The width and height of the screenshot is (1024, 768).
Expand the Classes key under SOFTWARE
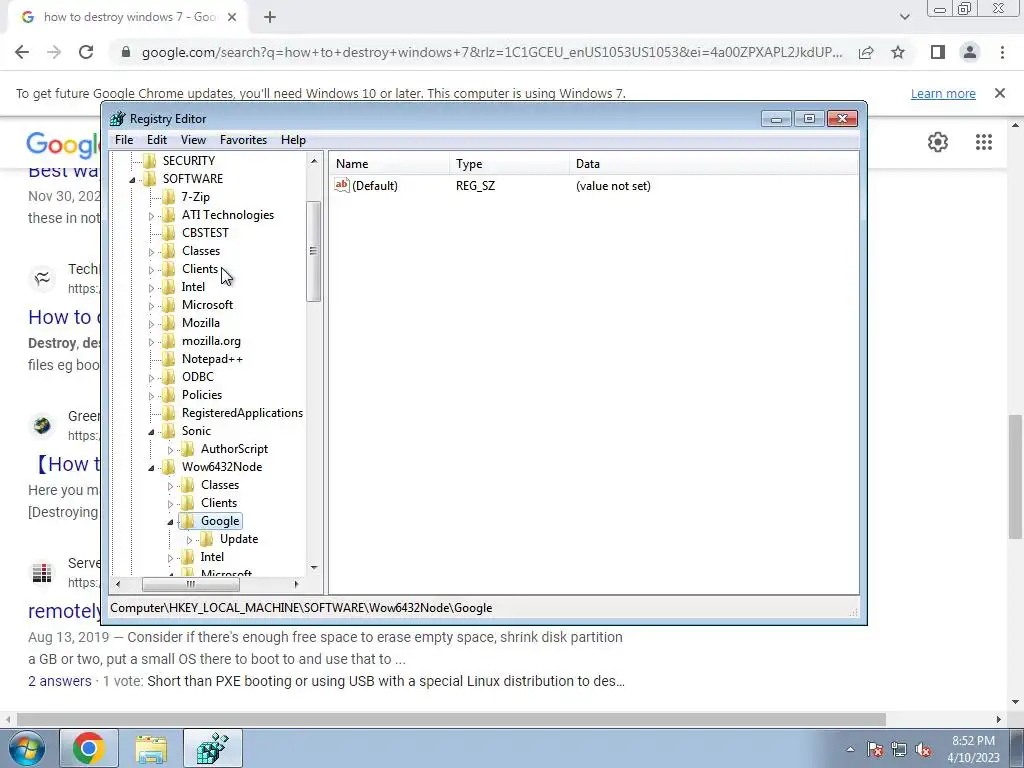[x=152, y=251]
